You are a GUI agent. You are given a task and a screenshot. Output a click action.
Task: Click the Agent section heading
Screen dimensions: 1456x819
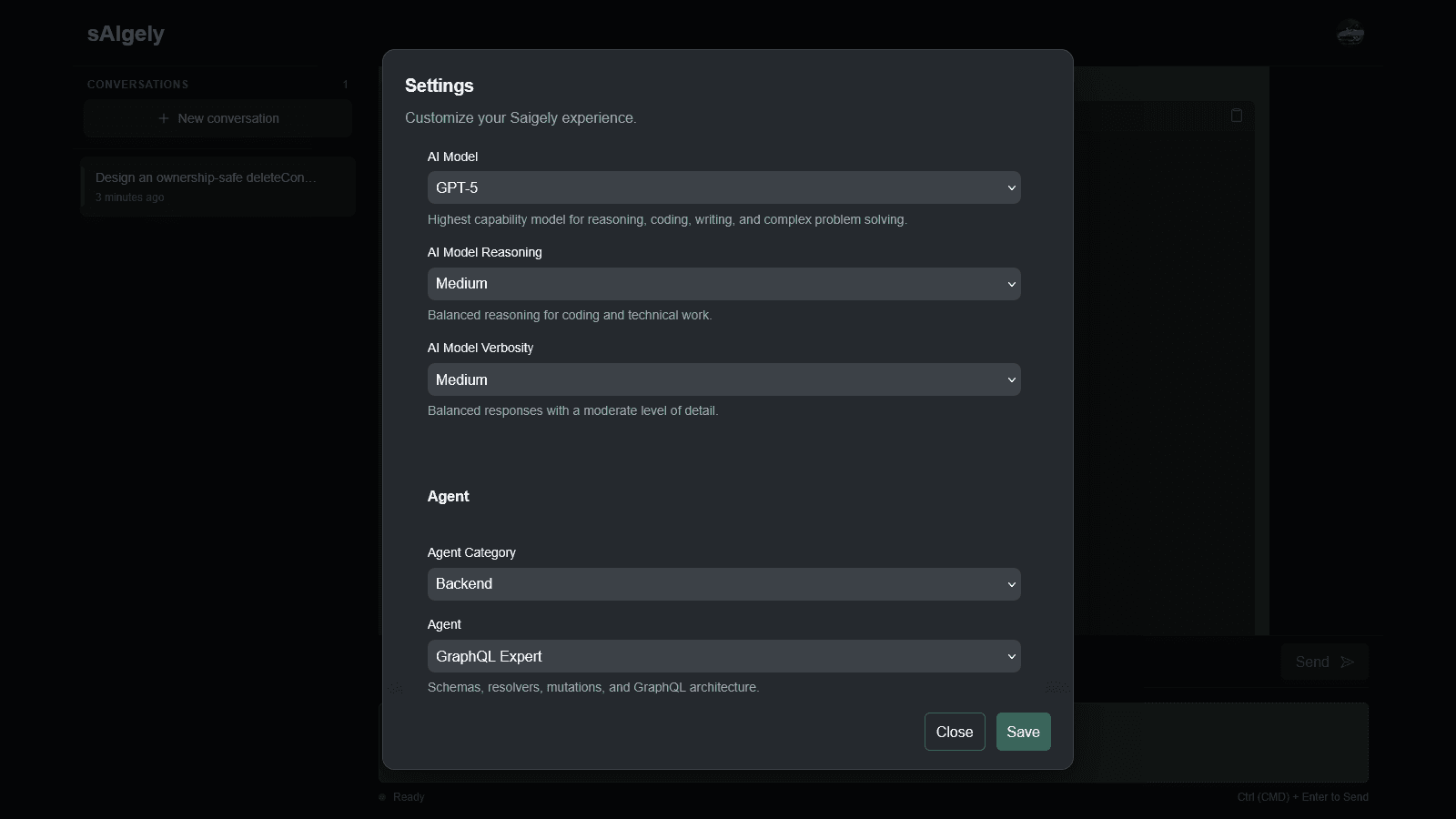449,496
